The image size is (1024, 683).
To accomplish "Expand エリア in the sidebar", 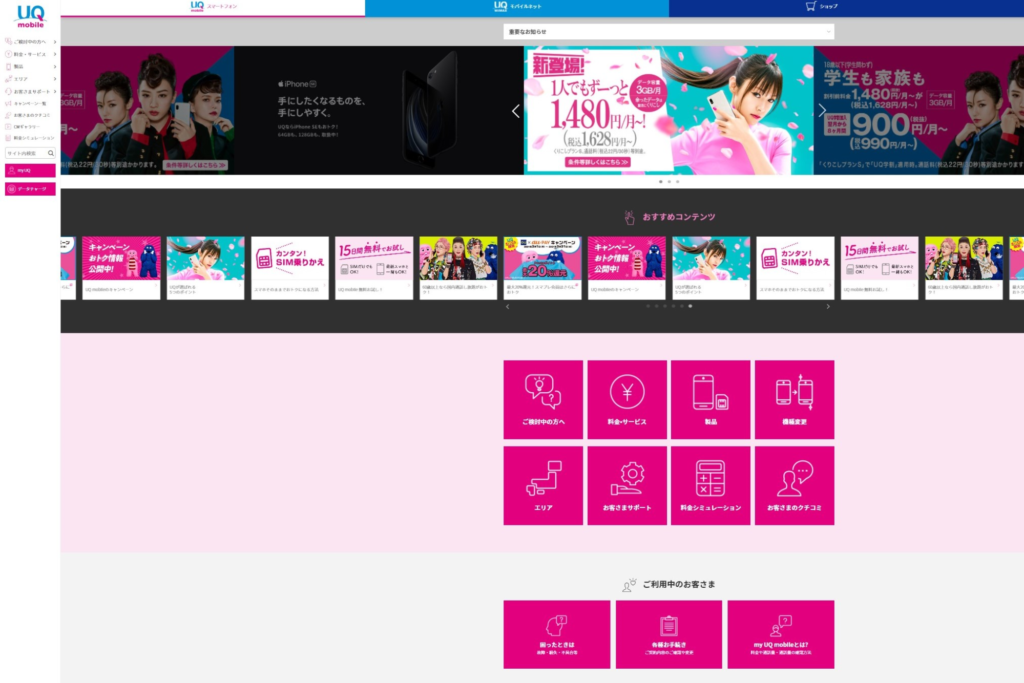I will (30, 79).
